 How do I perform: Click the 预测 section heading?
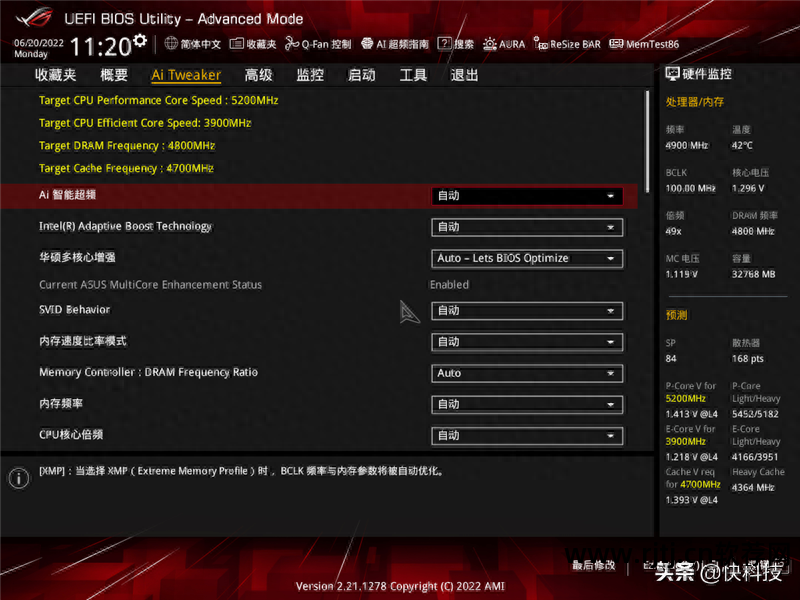[677, 315]
